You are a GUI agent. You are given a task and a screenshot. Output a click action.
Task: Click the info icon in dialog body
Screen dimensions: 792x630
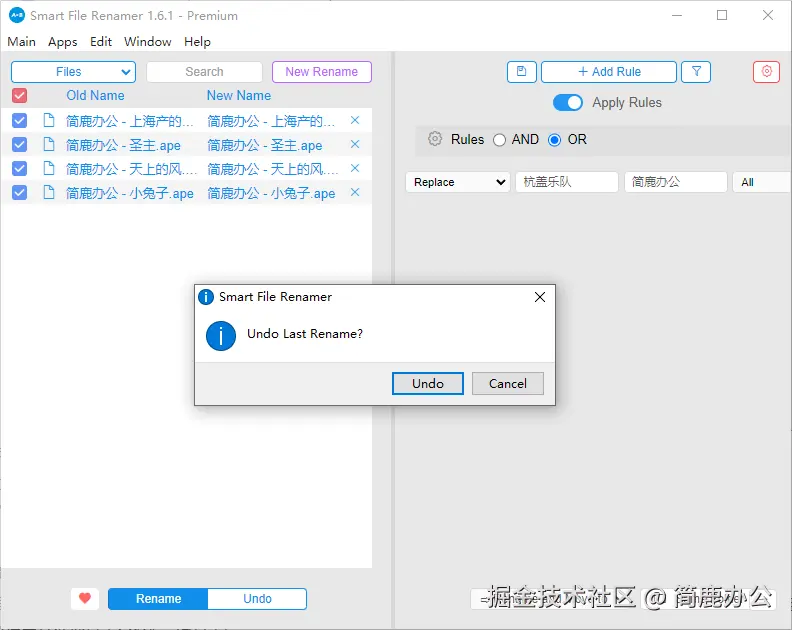click(221, 336)
